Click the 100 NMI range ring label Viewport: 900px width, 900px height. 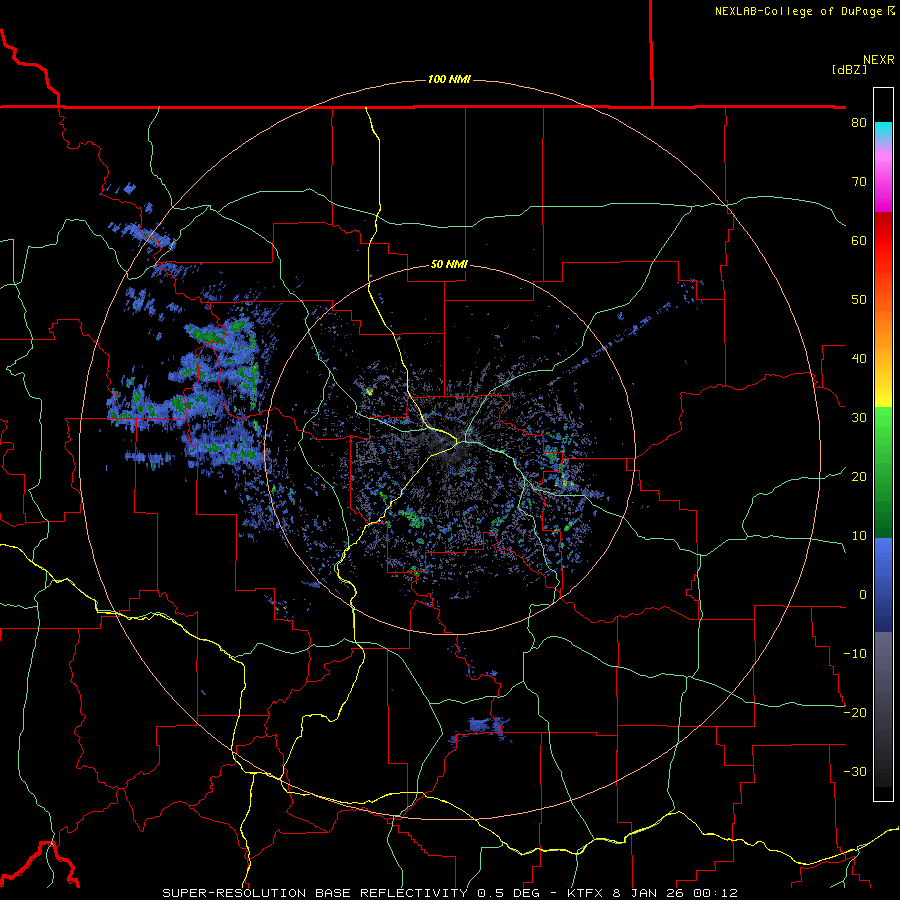coord(449,79)
